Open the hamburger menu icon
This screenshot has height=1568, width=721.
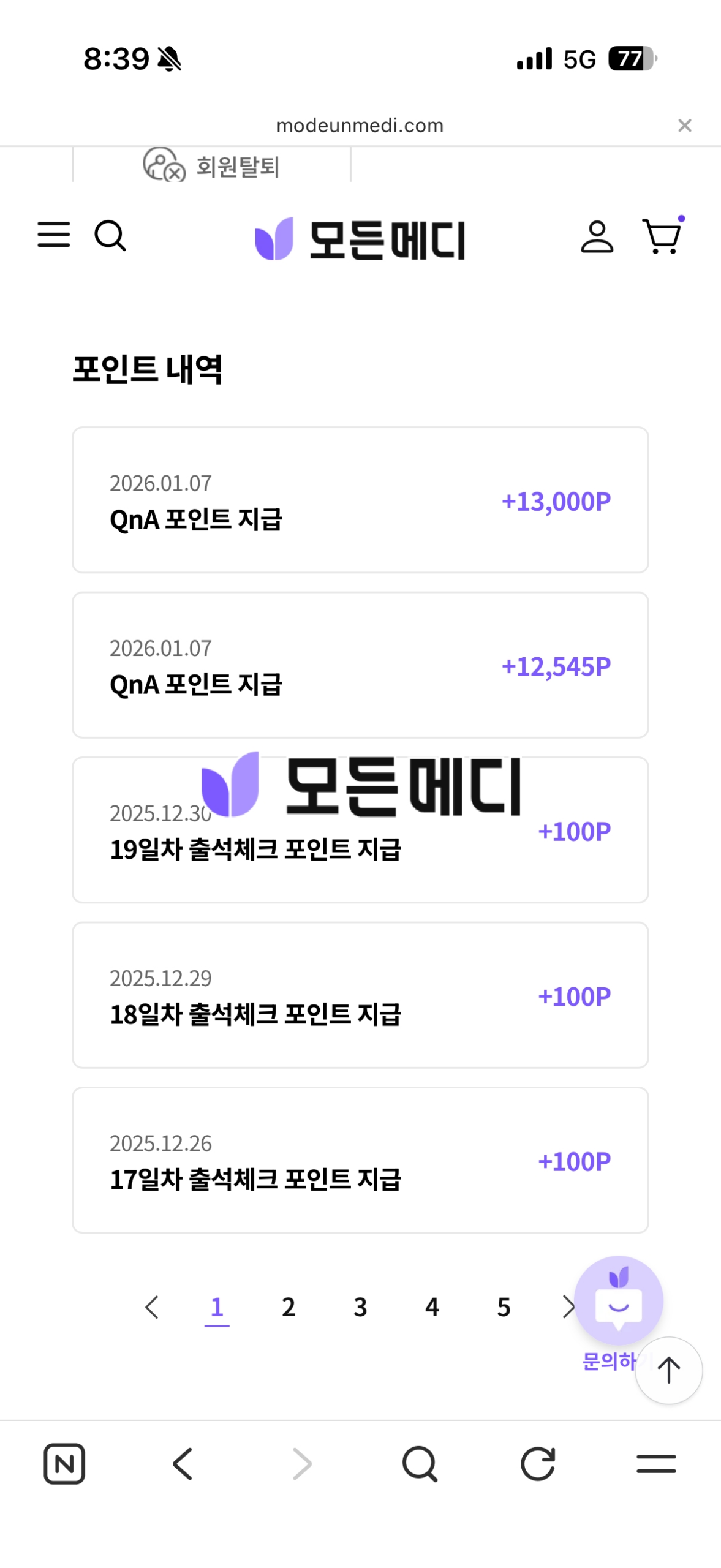[x=54, y=235]
